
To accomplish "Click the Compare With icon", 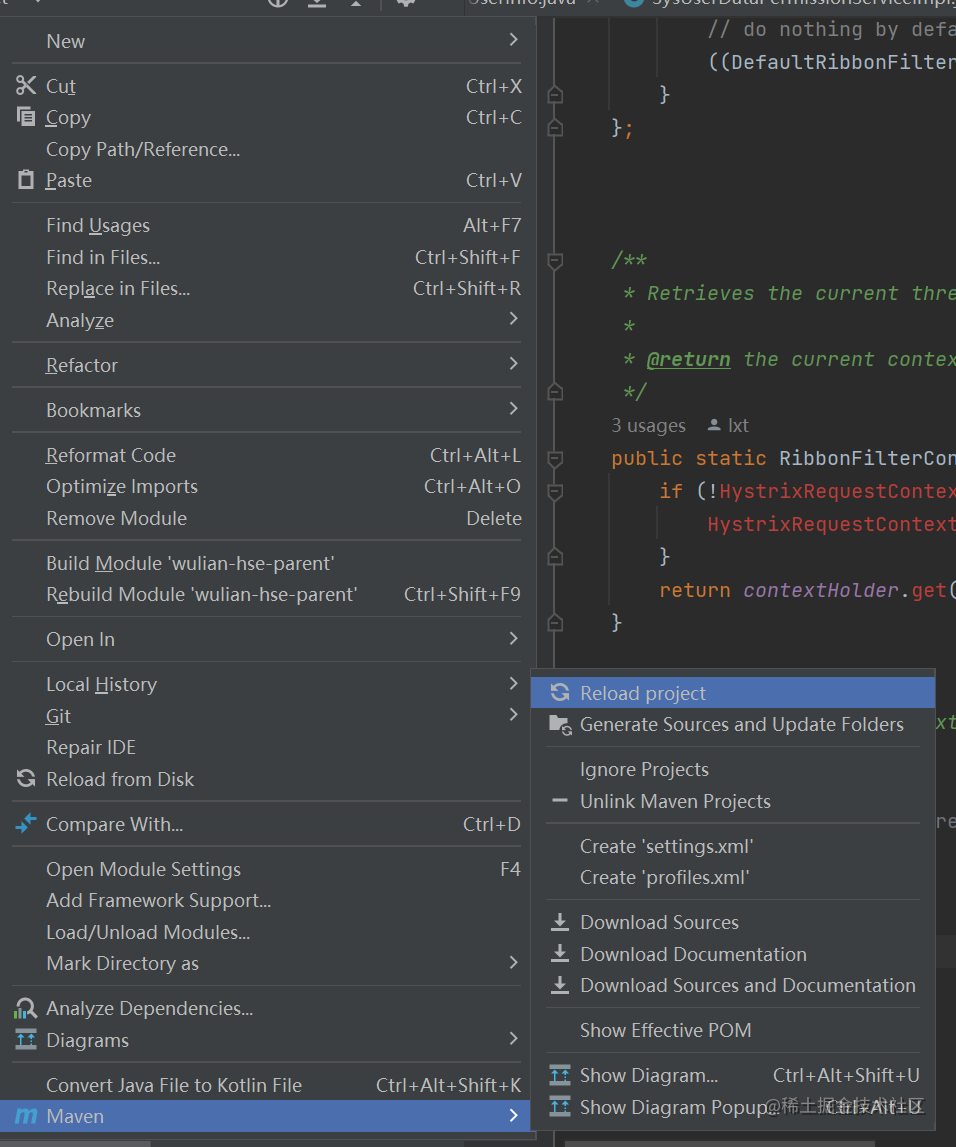I will pos(26,824).
